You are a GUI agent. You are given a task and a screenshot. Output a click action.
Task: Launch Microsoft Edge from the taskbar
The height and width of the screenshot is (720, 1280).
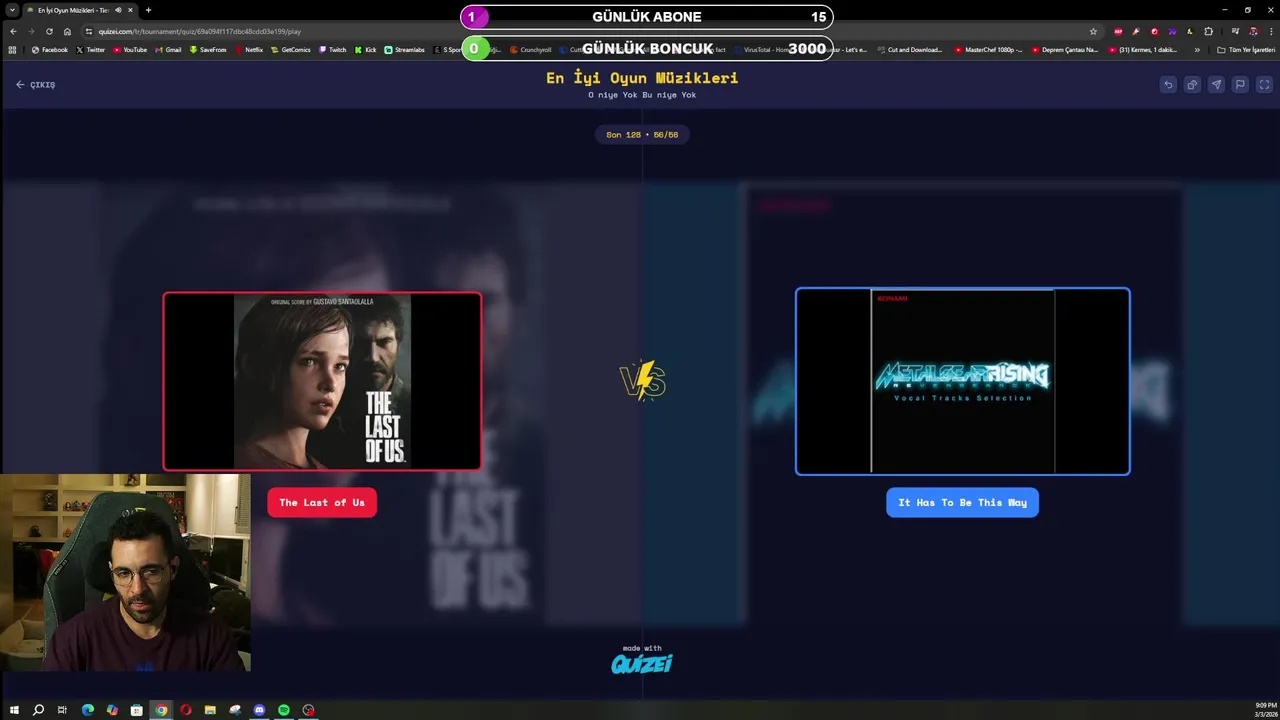88,710
